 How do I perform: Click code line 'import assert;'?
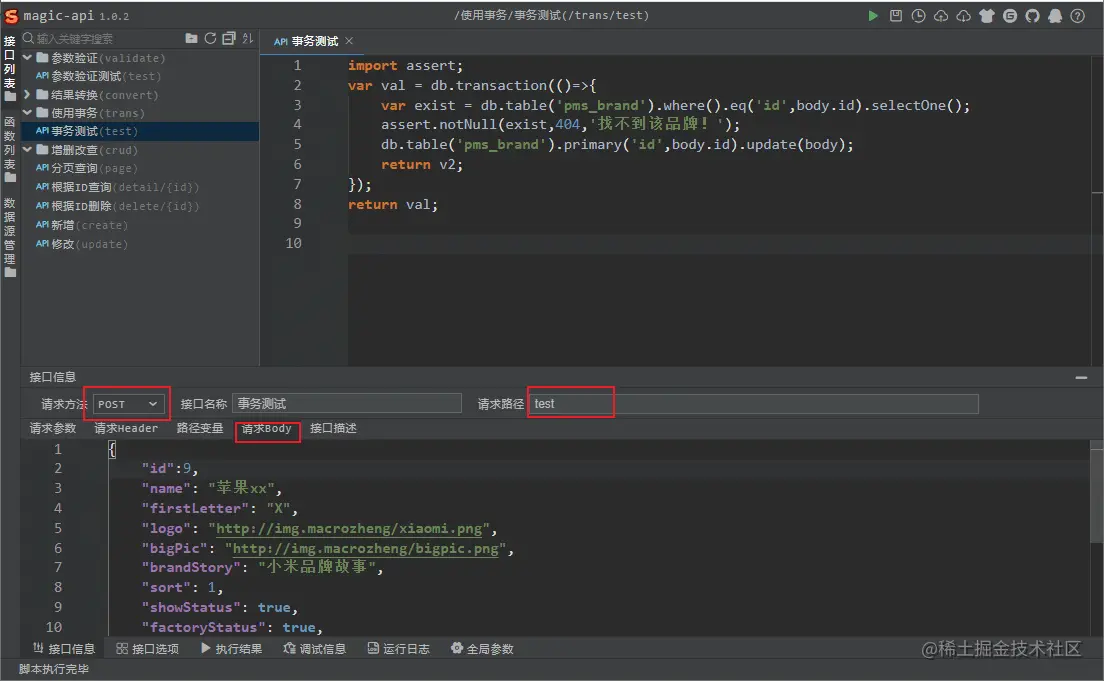(x=406, y=65)
